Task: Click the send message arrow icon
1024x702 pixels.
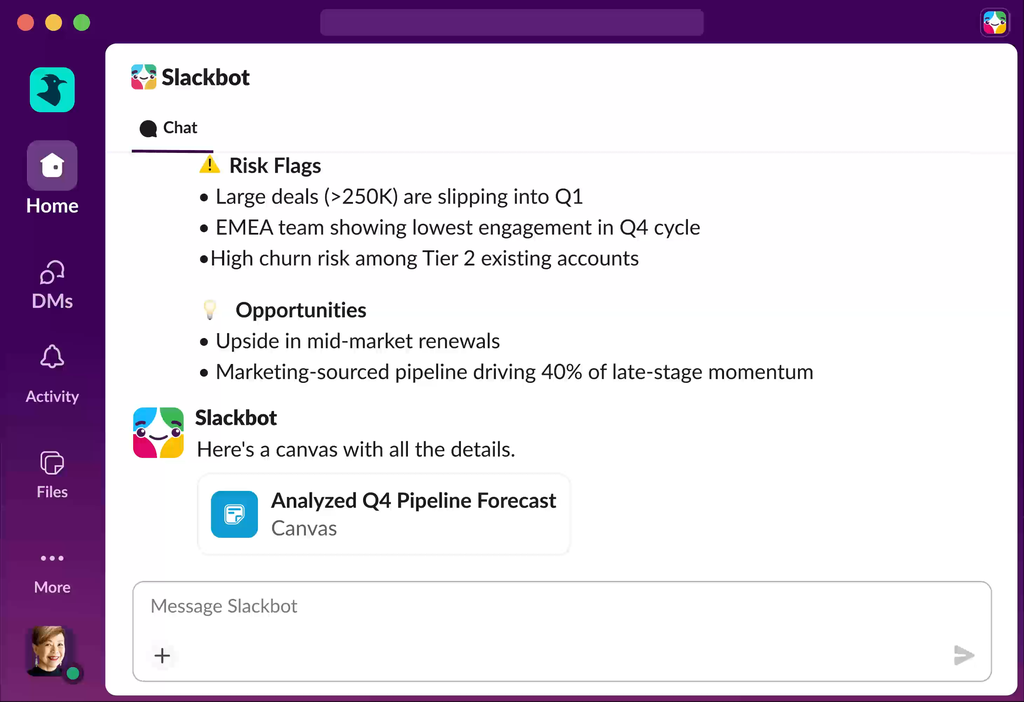Action: click(963, 656)
